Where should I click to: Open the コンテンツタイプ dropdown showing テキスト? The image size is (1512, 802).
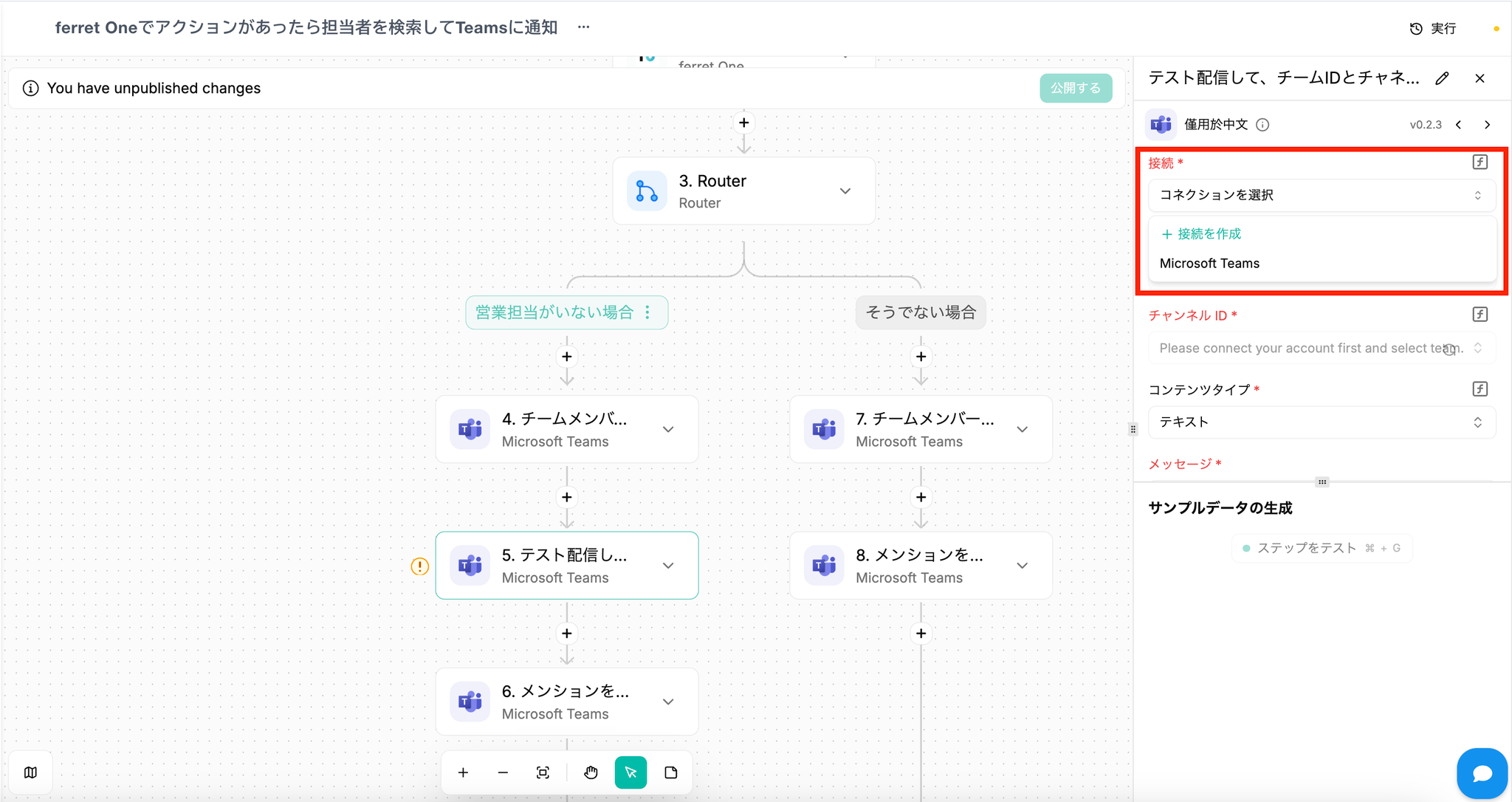(x=1321, y=422)
